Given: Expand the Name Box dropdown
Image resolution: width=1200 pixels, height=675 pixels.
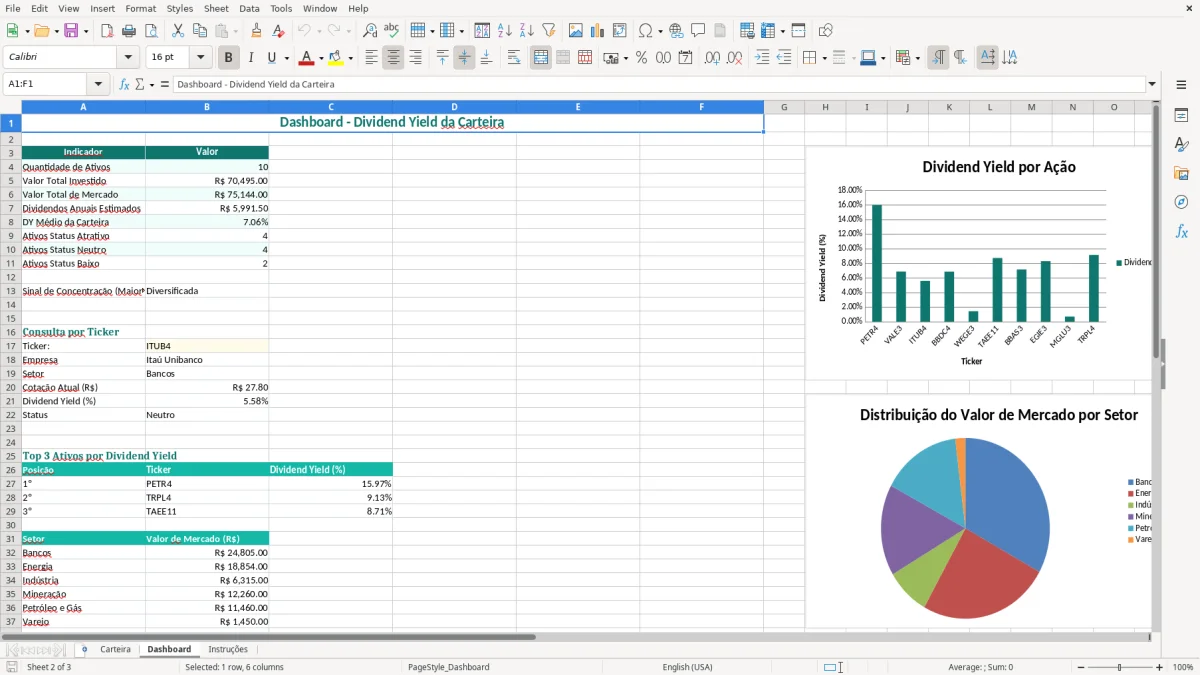Looking at the screenshot, I should [98, 84].
